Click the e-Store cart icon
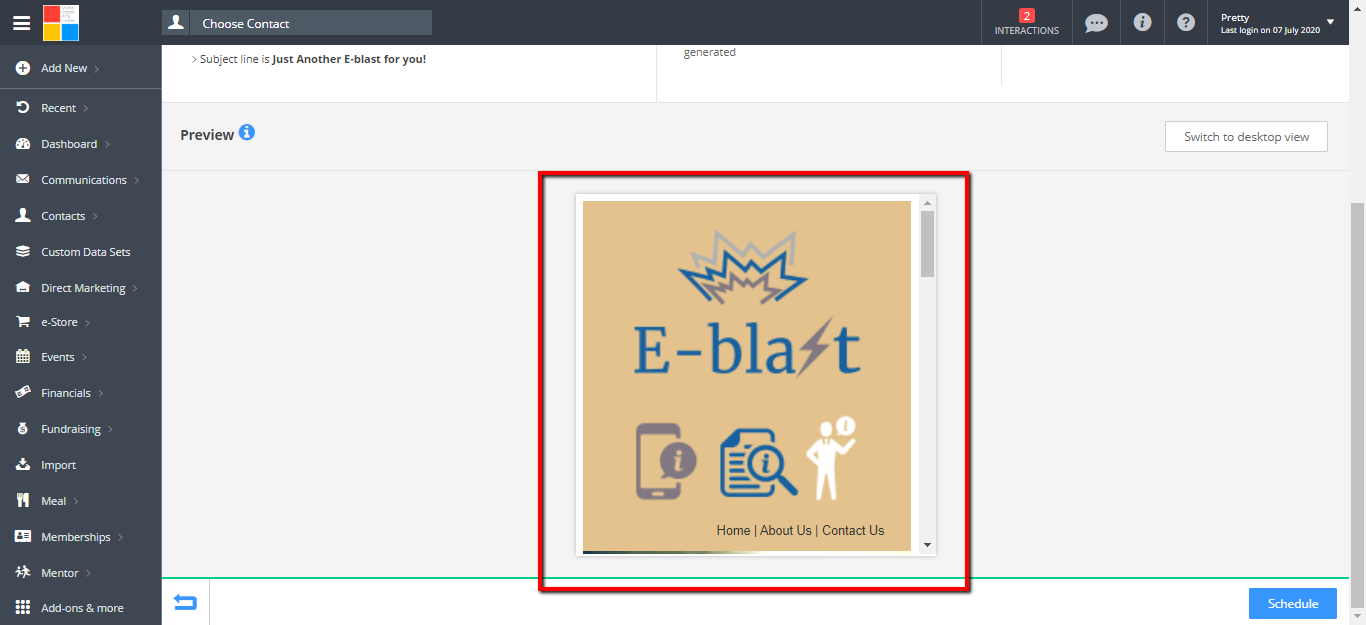Screen dimensions: 1366x625 coord(23,322)
